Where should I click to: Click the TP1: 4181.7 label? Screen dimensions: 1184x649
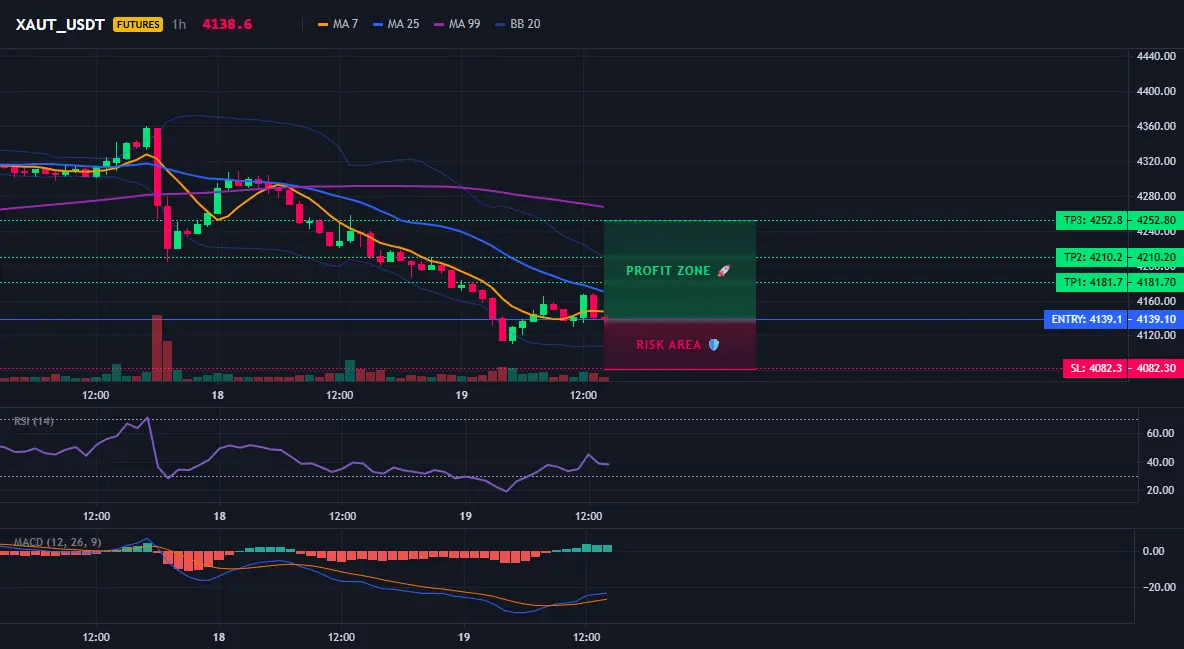pos(1092,283)
